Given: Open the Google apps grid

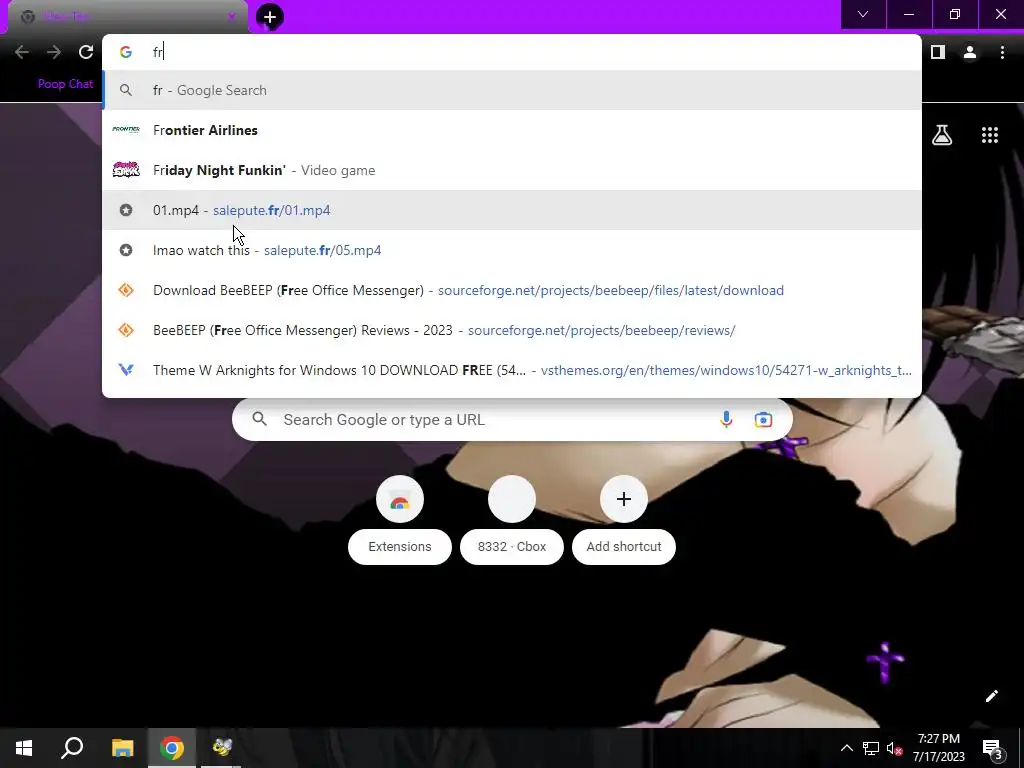Looking at the screenshot, I should [x=990, y=135].
